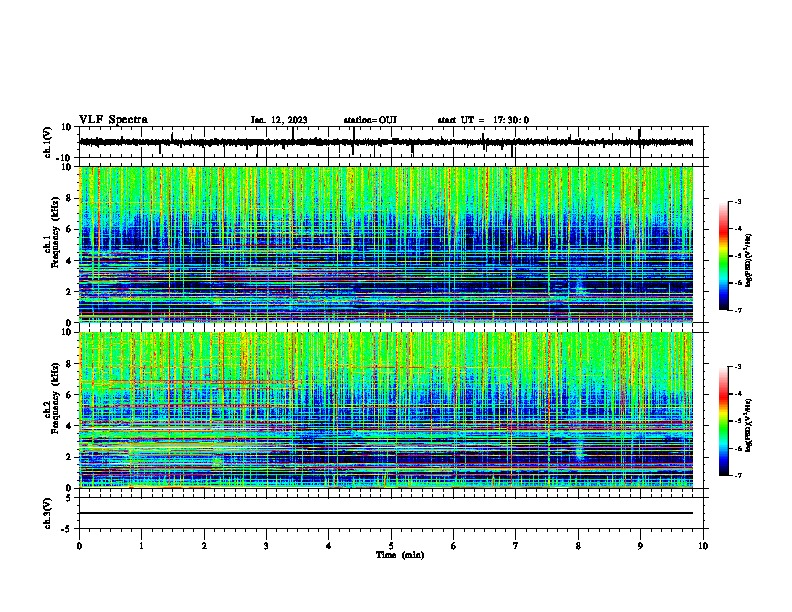The width and height of the screenshot is (792, 612).
Task: Click the ch.2 Frequency (kHz) axis label
Action: coord(51,397)
